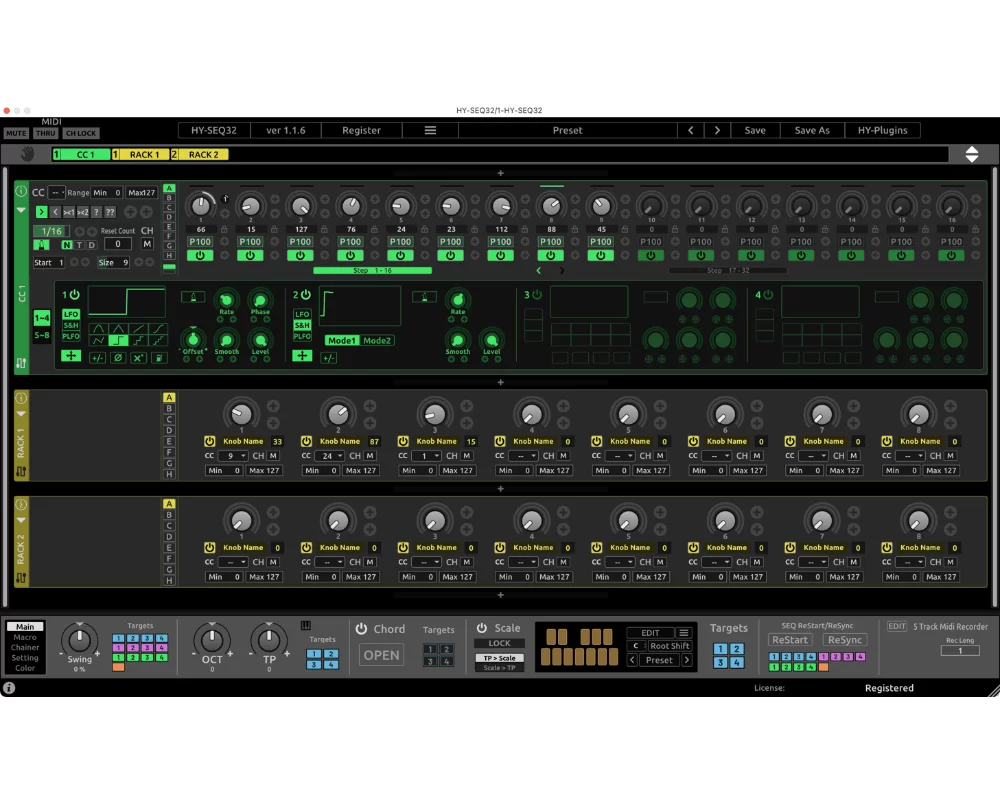This screenshot has width=1000, height=800.
Task: Click the metronome sync icon under 1/16
Action: coord(41,244)
